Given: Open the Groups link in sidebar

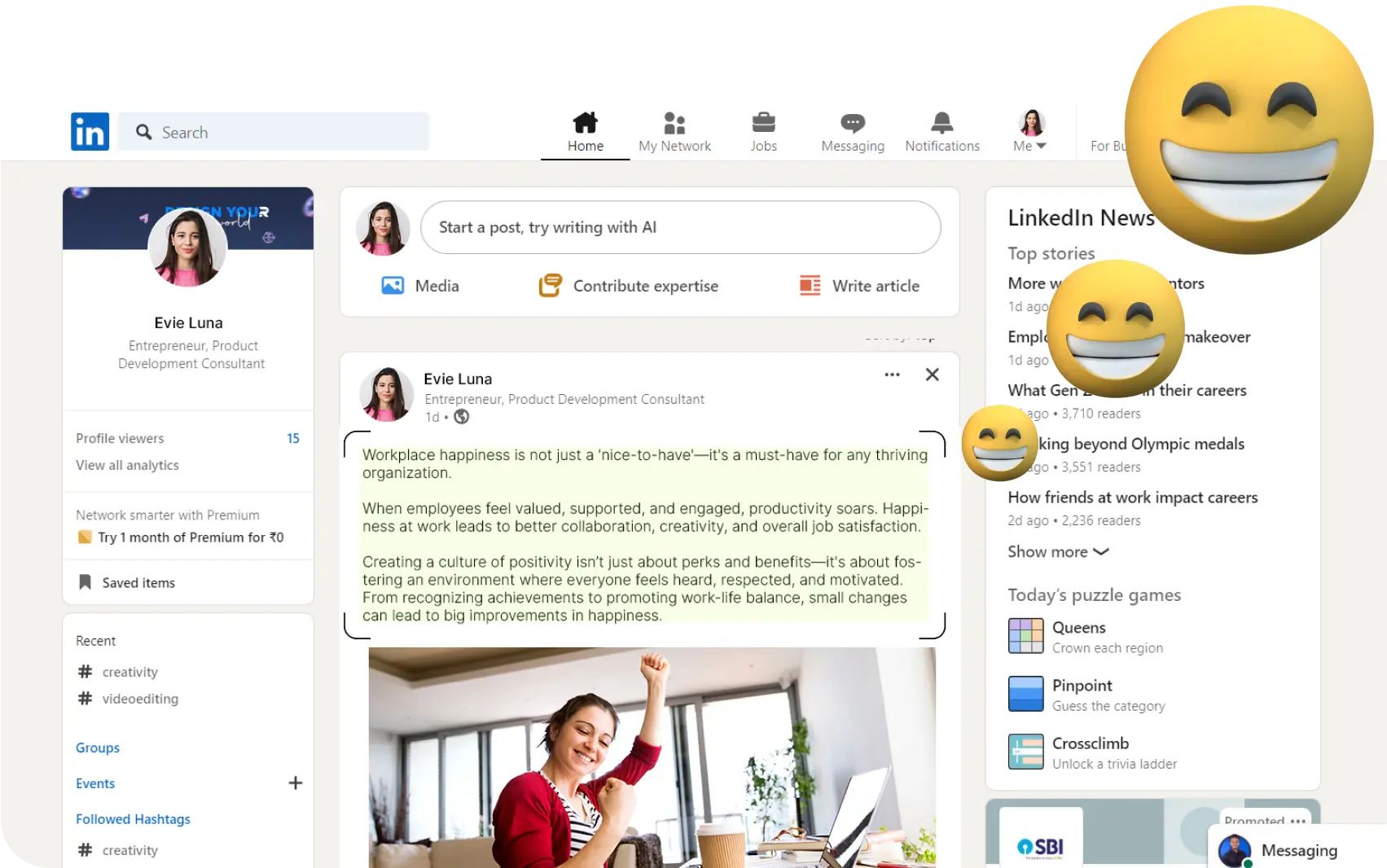Looking at the screenshot, I should click(98, 747).
